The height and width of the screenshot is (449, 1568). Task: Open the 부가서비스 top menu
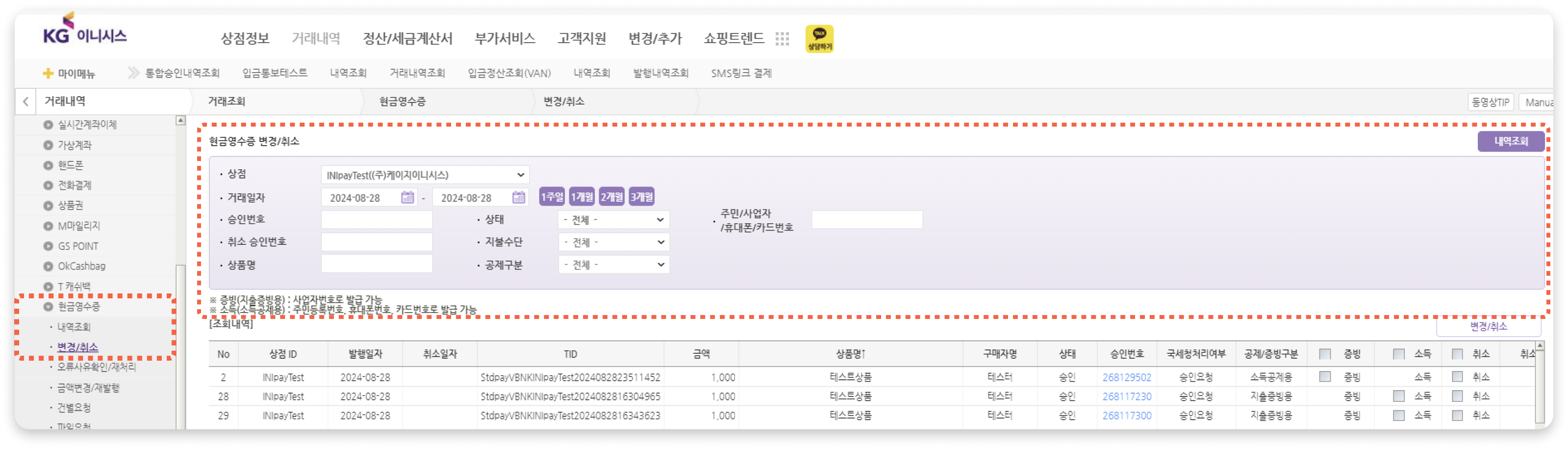(505, 38)
